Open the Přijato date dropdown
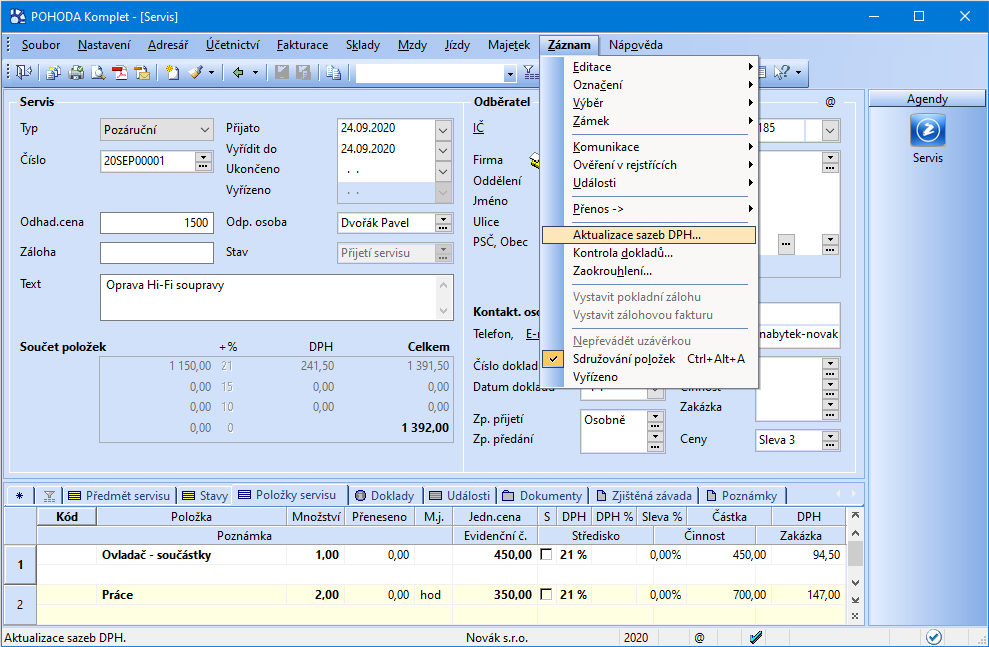Screen dimensions: 989x647 443,130
